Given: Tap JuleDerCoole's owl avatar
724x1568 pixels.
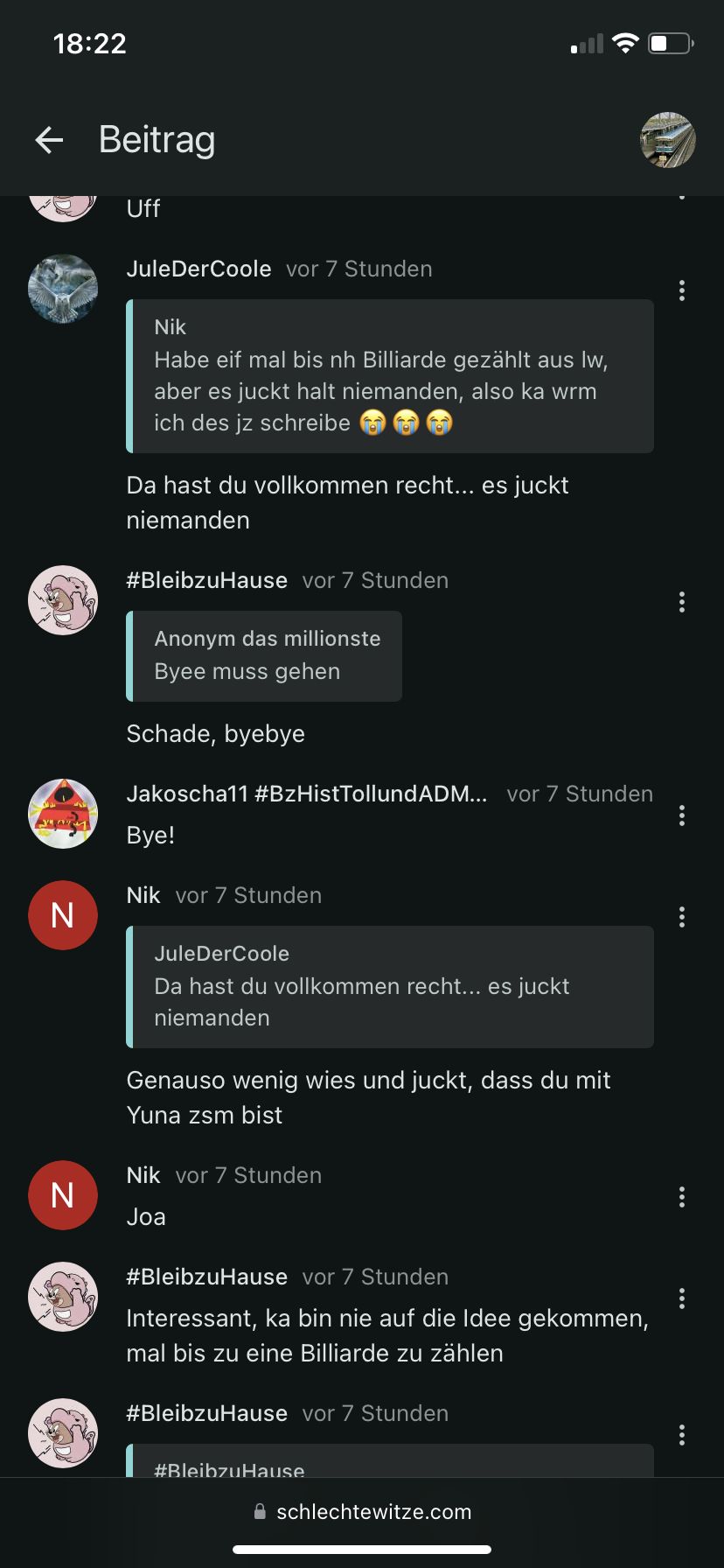Looking at the screenshot, I should pos(63,289).
